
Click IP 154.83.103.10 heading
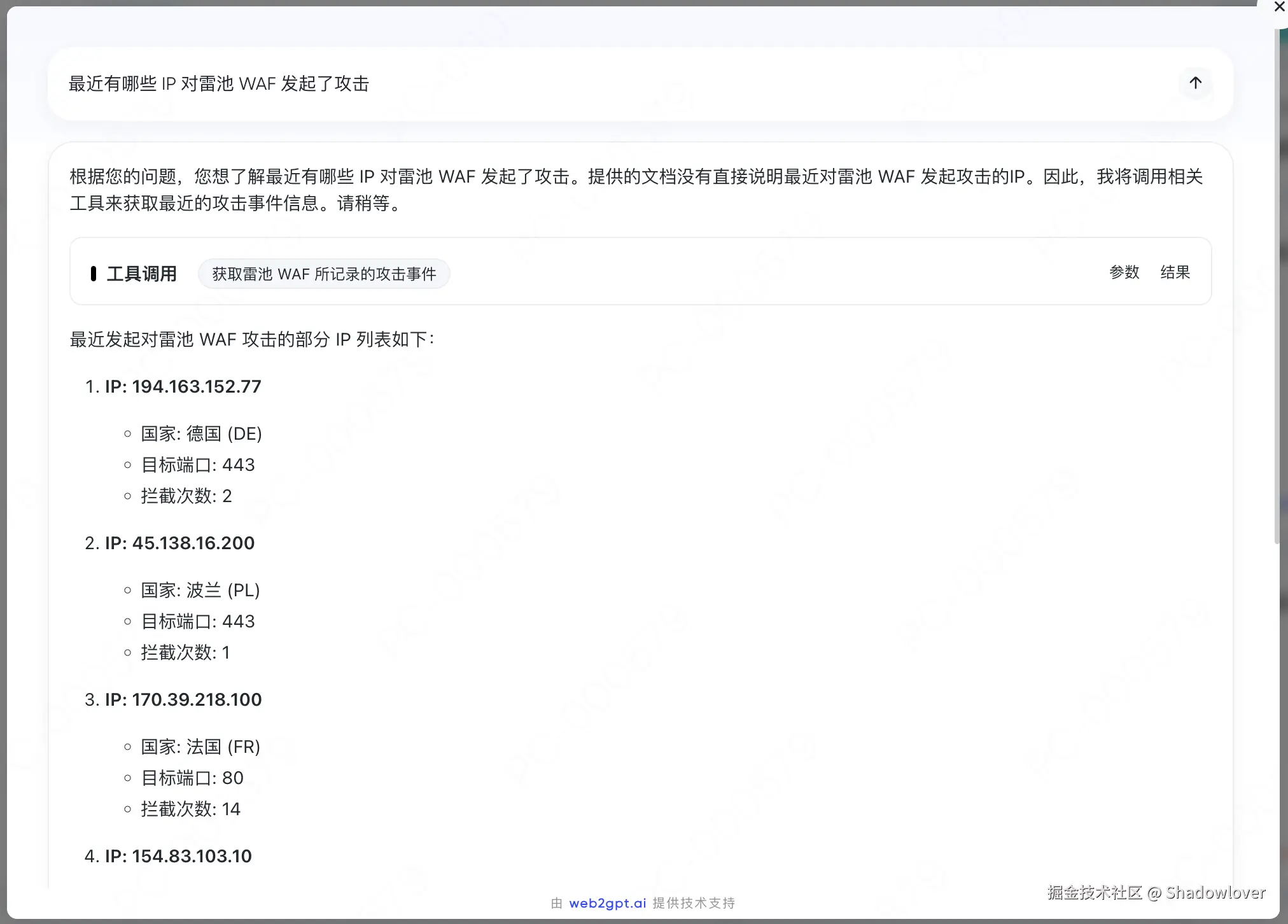coord(178,856)
